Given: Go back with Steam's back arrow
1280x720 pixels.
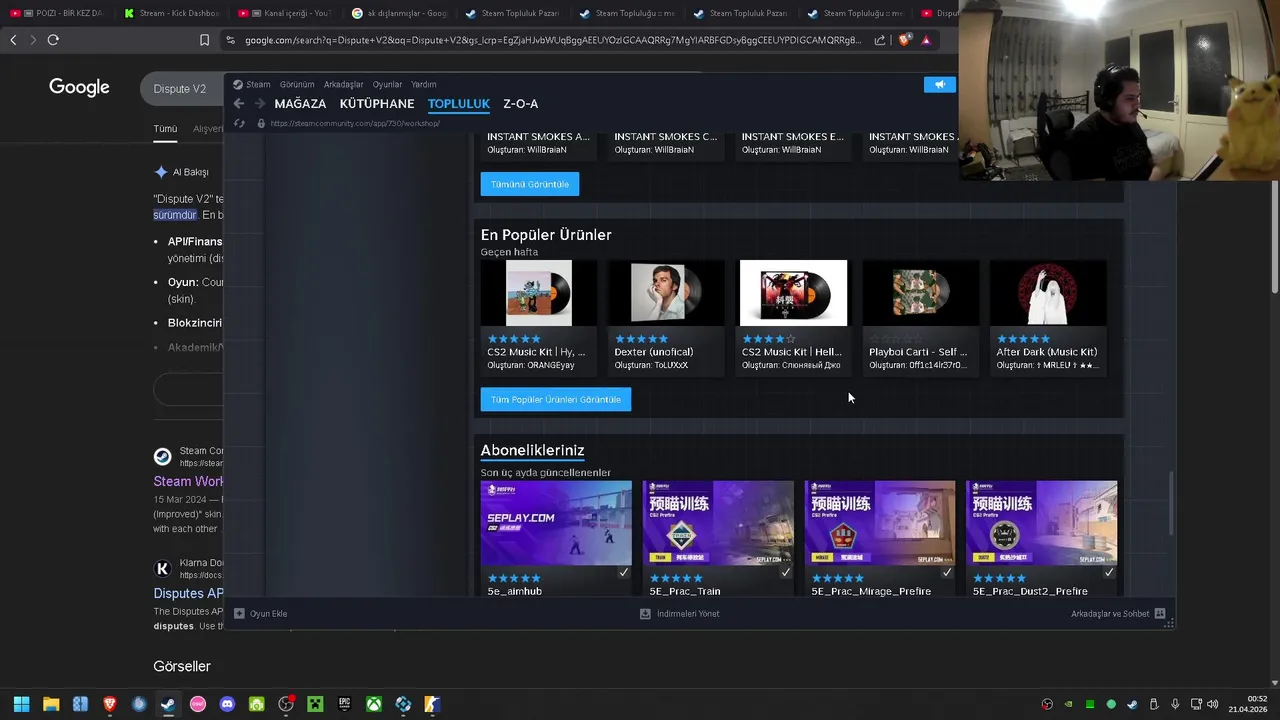Looking at the screenshot, I should tap(238, 104).
